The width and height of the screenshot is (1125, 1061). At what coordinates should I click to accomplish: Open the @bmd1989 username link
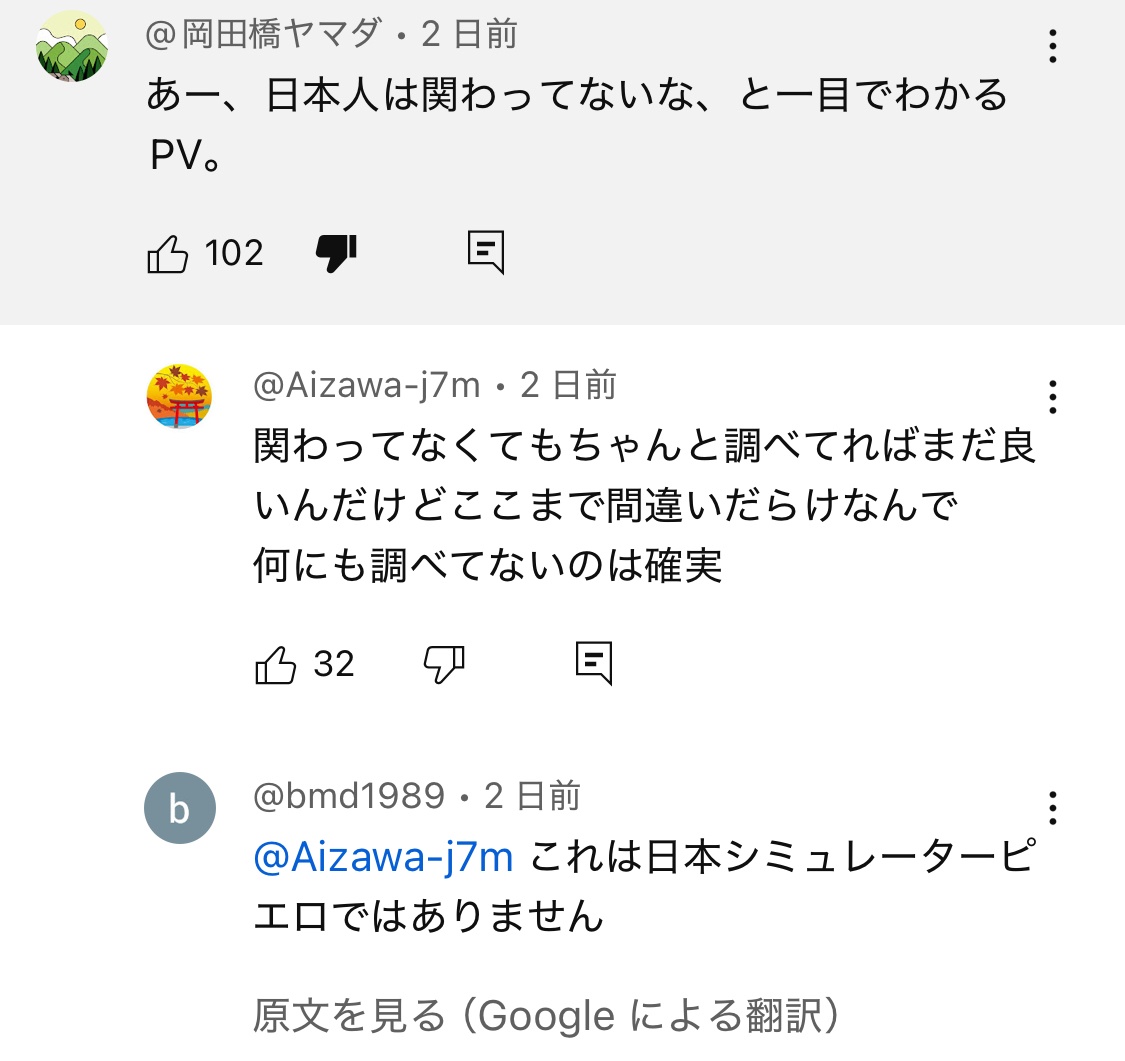pyautogui.click(x=349, y=796)
